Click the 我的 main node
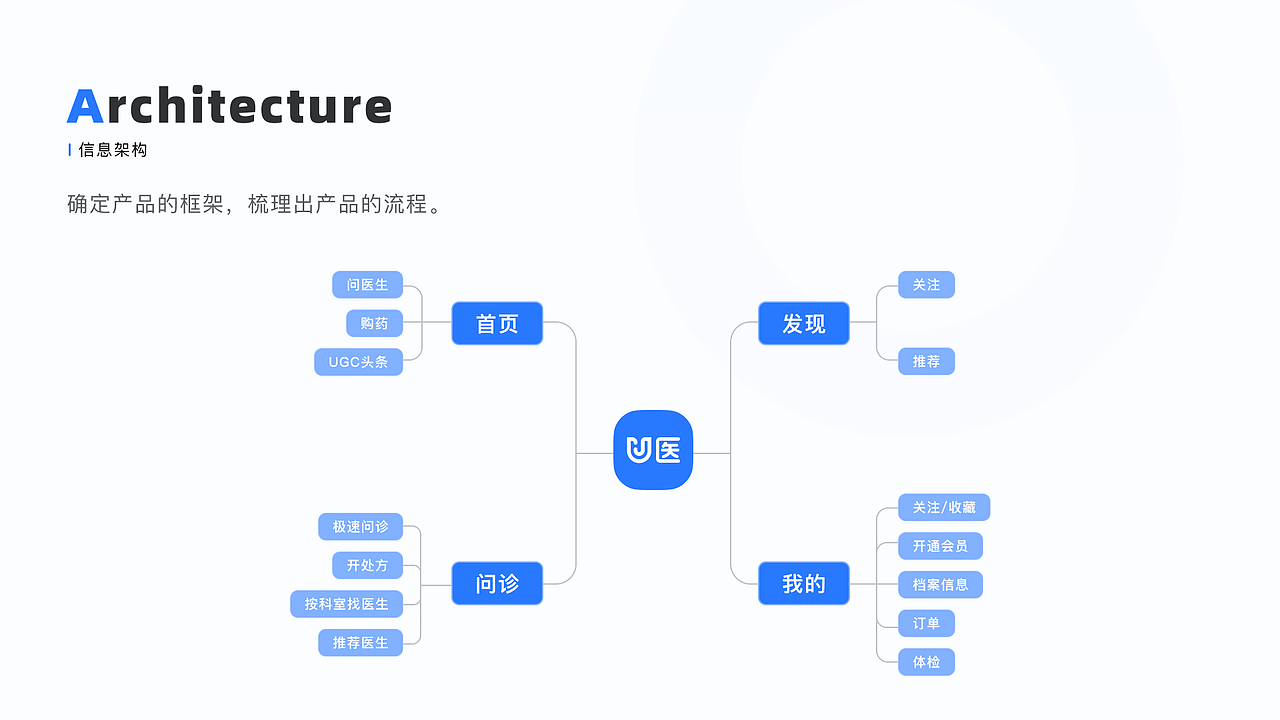1280x720 pixels. tap(804, 583)
